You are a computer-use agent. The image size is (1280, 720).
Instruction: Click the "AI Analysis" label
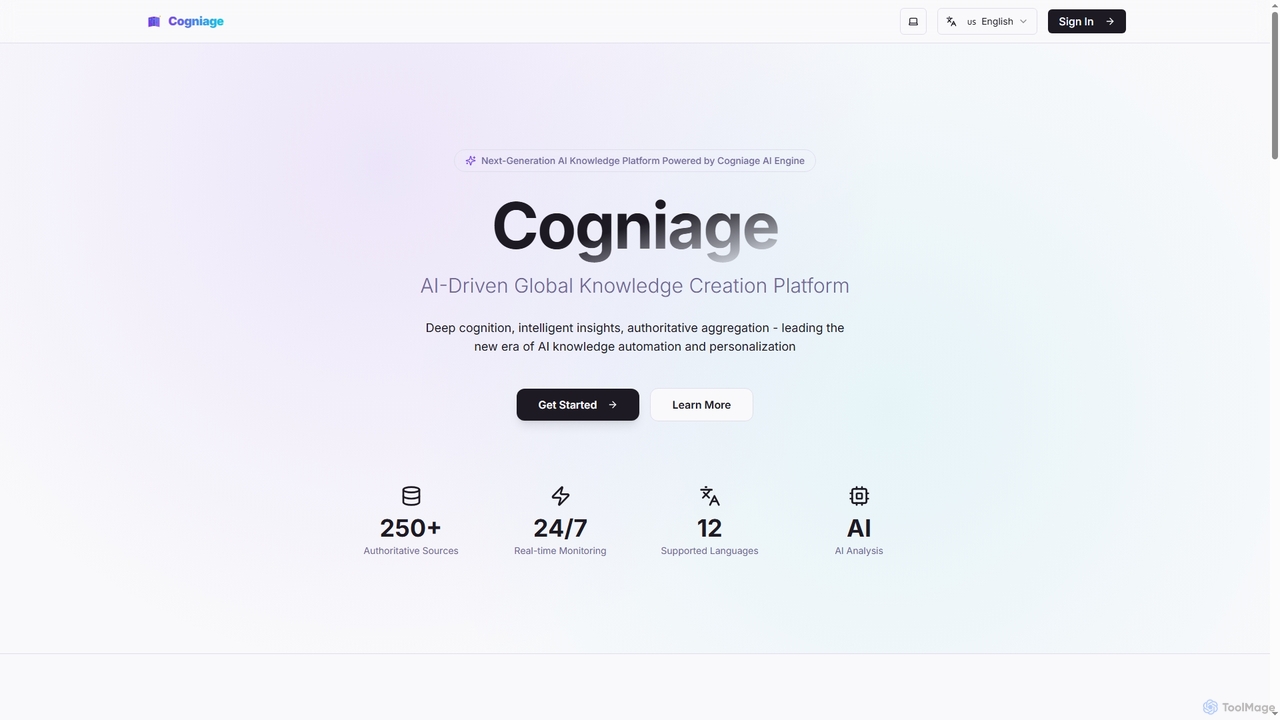[x=859, y=551]
